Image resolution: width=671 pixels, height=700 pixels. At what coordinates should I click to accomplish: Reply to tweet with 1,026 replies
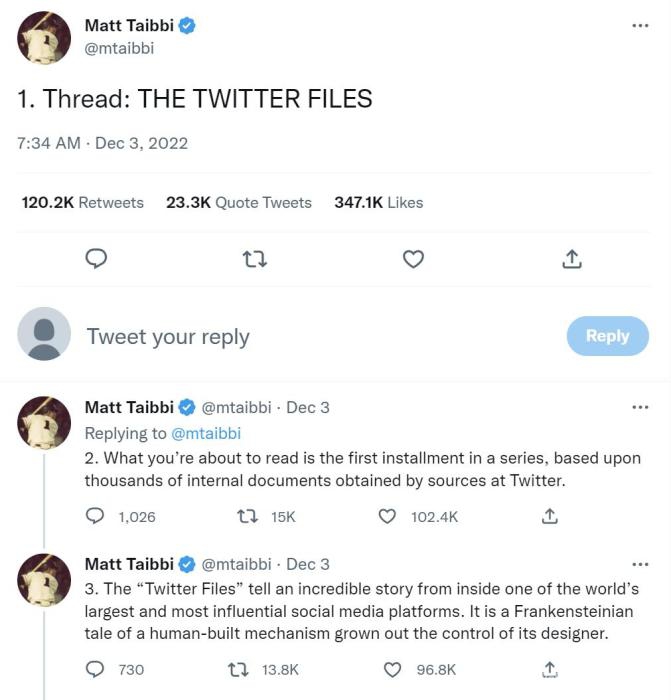96,517
